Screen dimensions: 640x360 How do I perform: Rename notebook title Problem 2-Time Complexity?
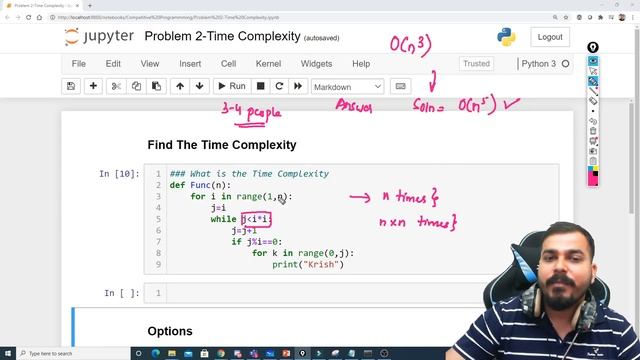click(x=222, y=36)
